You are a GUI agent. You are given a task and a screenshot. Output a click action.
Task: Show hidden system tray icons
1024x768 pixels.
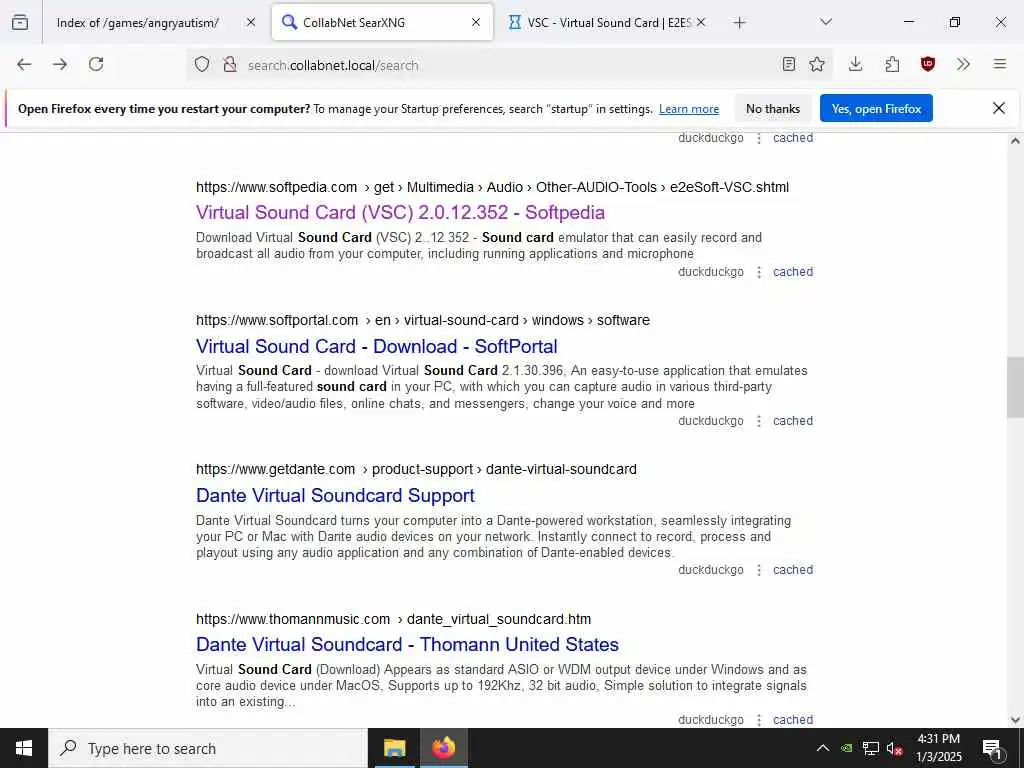point(823,748)
